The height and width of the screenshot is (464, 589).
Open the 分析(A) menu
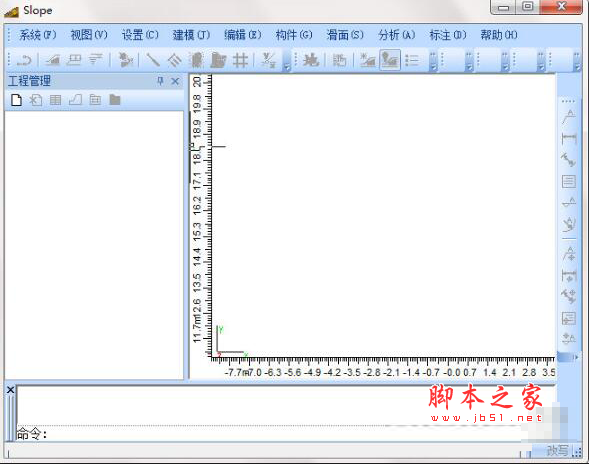click(x=396, y=35)
